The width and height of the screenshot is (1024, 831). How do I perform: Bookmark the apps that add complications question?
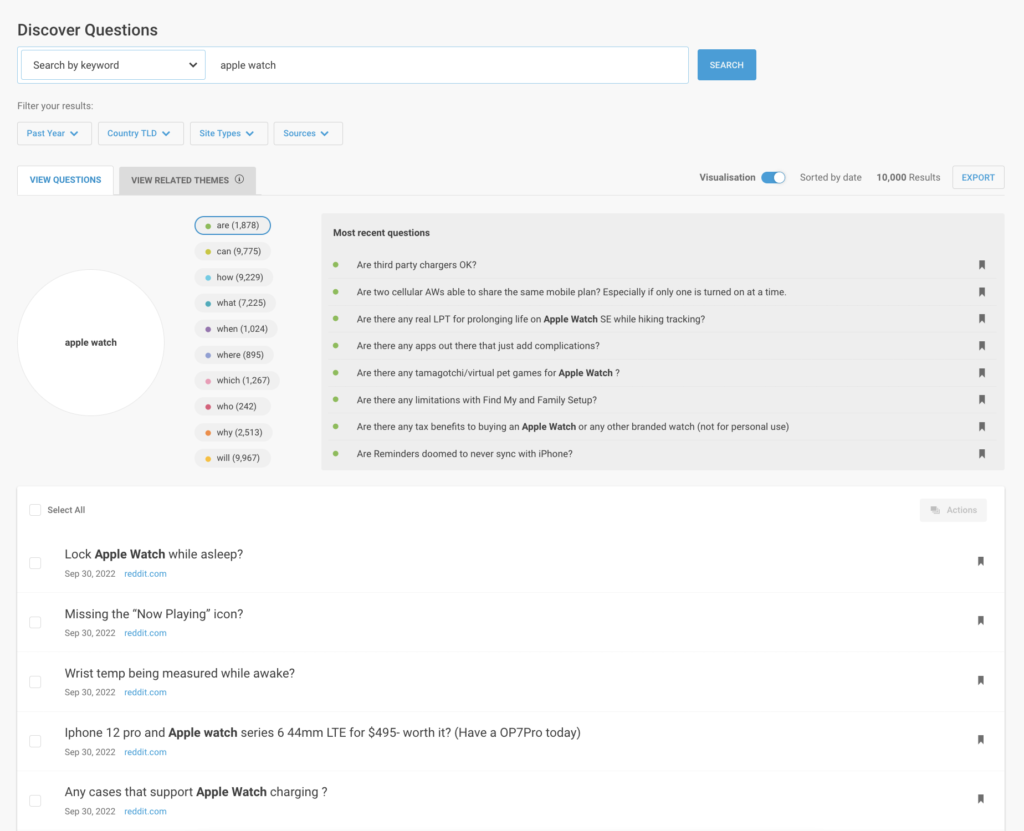pyautogui.click(x=982, y=346)
